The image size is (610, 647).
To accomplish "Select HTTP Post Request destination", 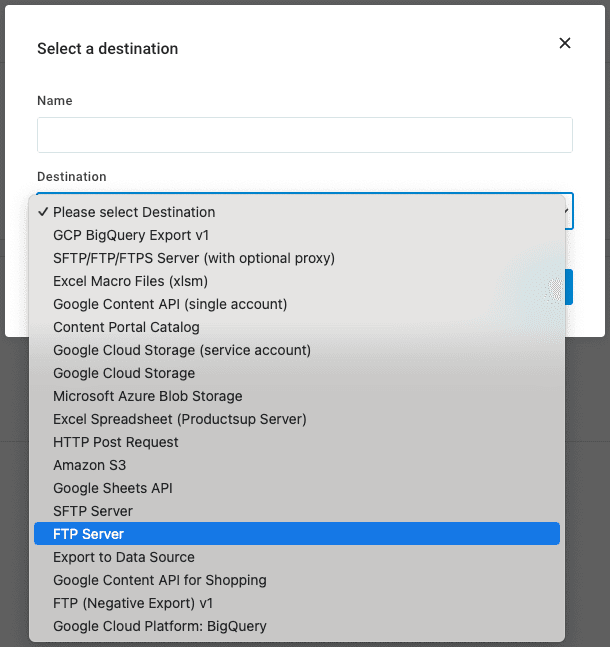I will pyautogui.click(x=116, y=442).
